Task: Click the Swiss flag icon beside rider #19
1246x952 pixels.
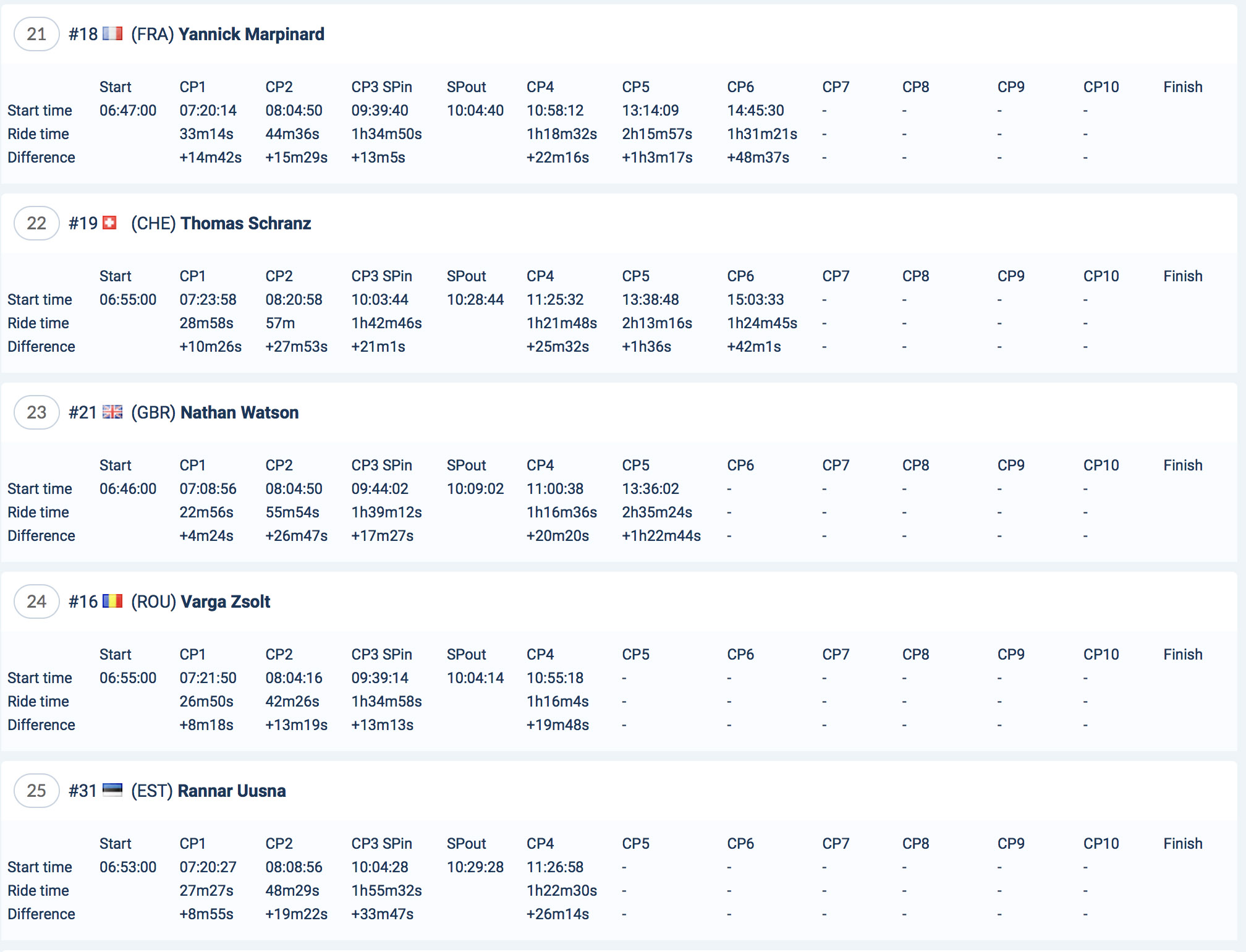Action: click(x=109, y=223)
